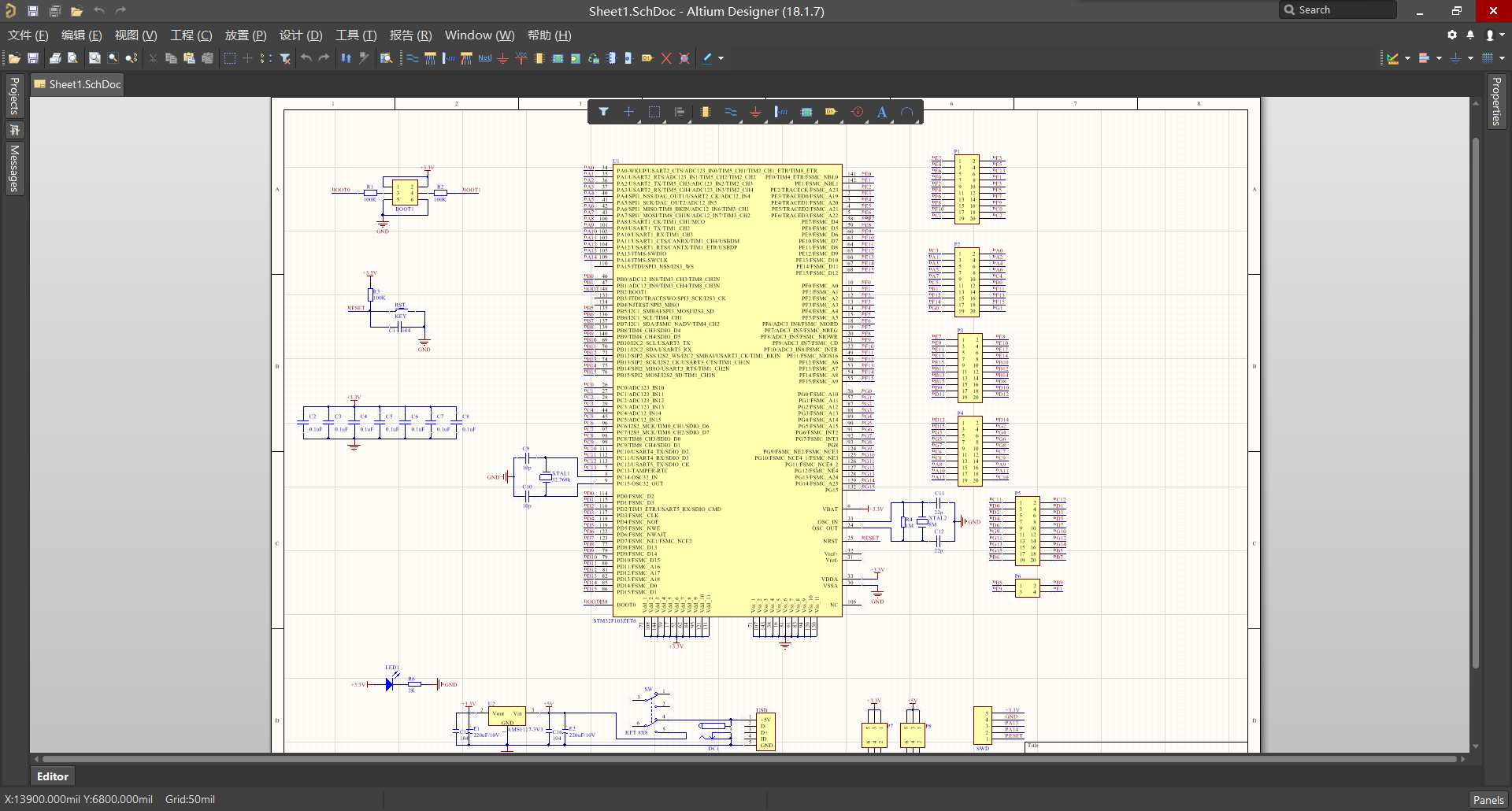The width and height of the screenshot is (1512, 811).
Task: Click the Active Bar align objects icon
Action: click(680, 113)
